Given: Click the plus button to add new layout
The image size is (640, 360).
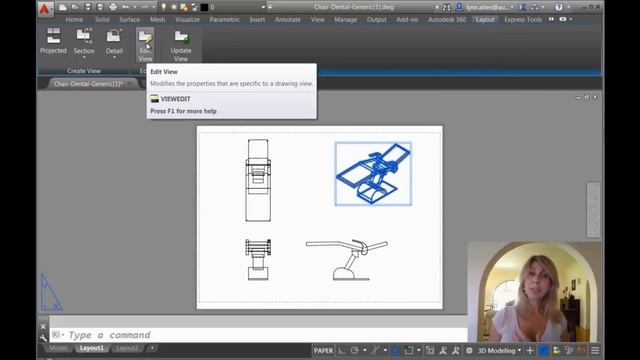Looking at the screenshot, I should pos(152,348).
